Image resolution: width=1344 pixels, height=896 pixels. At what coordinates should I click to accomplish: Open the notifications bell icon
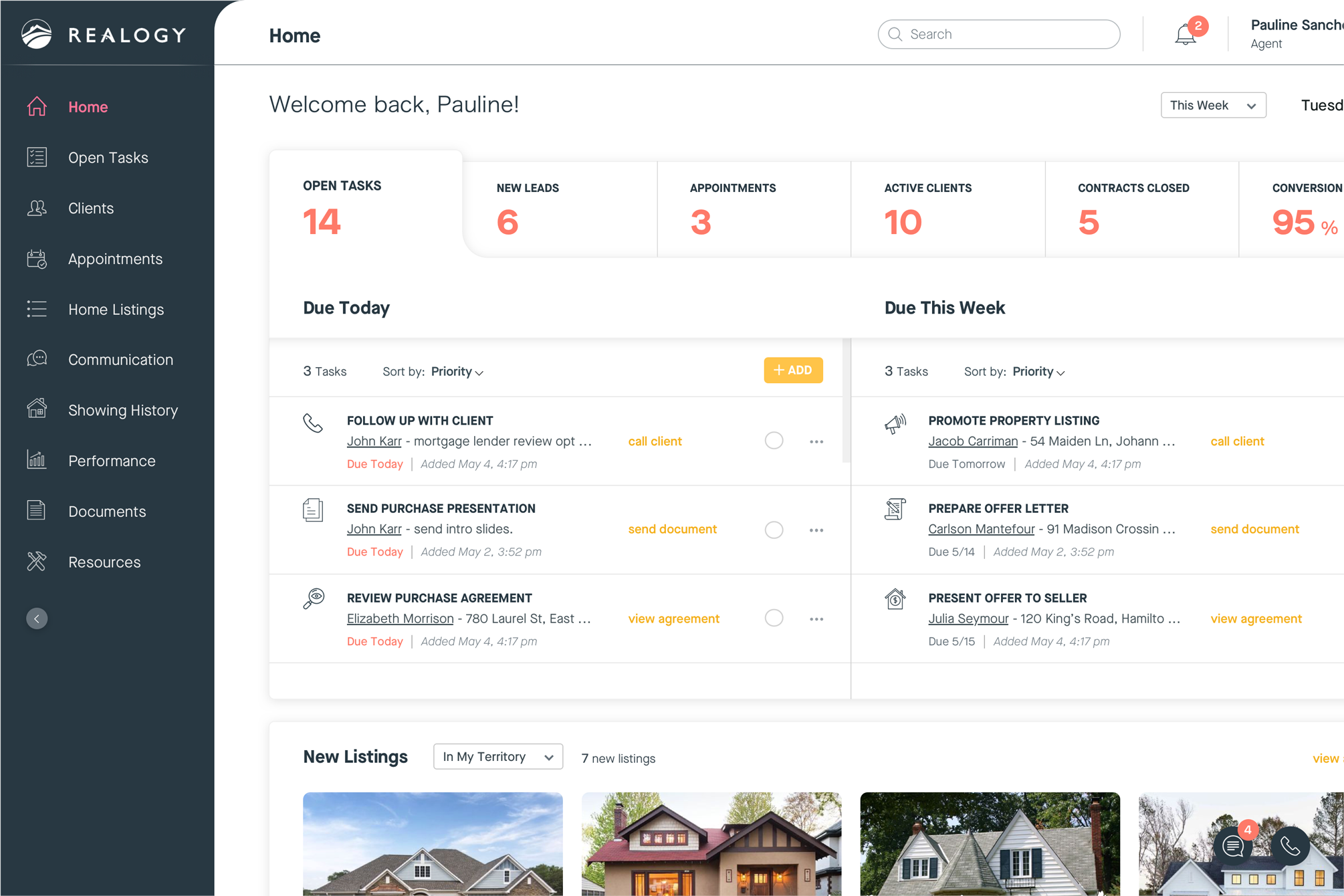(x=1185, y=35)
